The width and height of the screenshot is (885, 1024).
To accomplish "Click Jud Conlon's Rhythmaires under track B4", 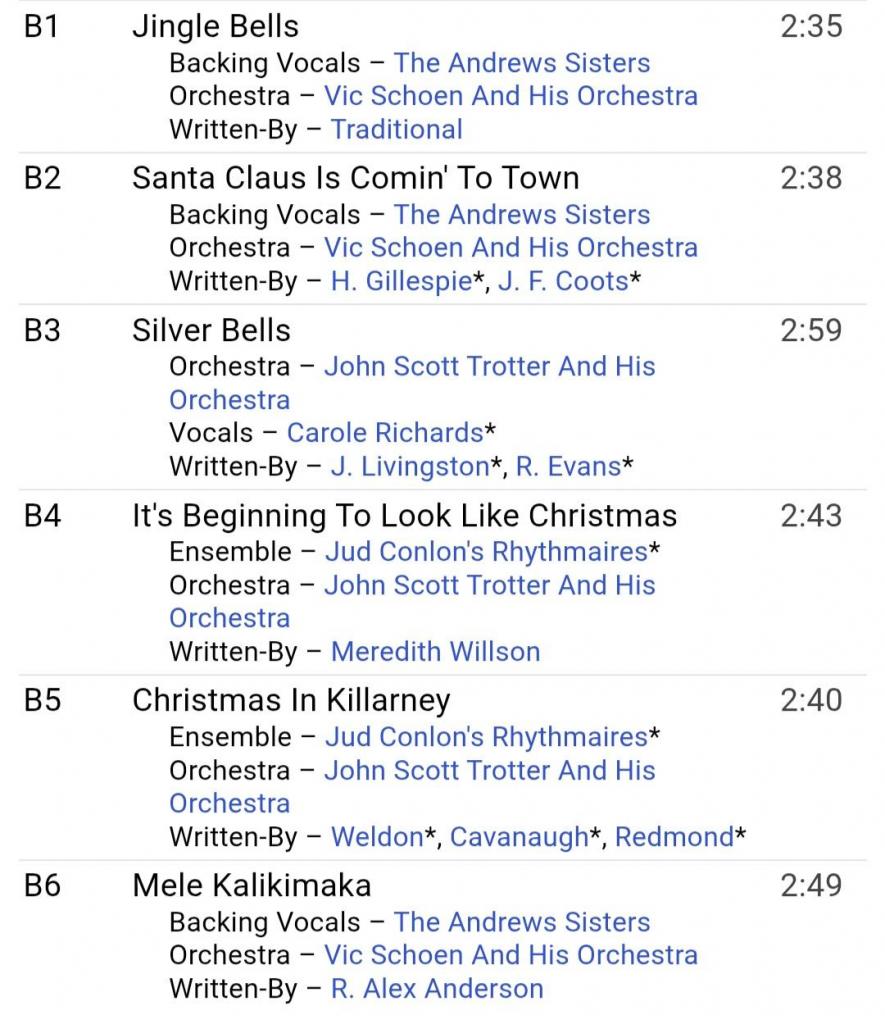I will click(486, 552).
